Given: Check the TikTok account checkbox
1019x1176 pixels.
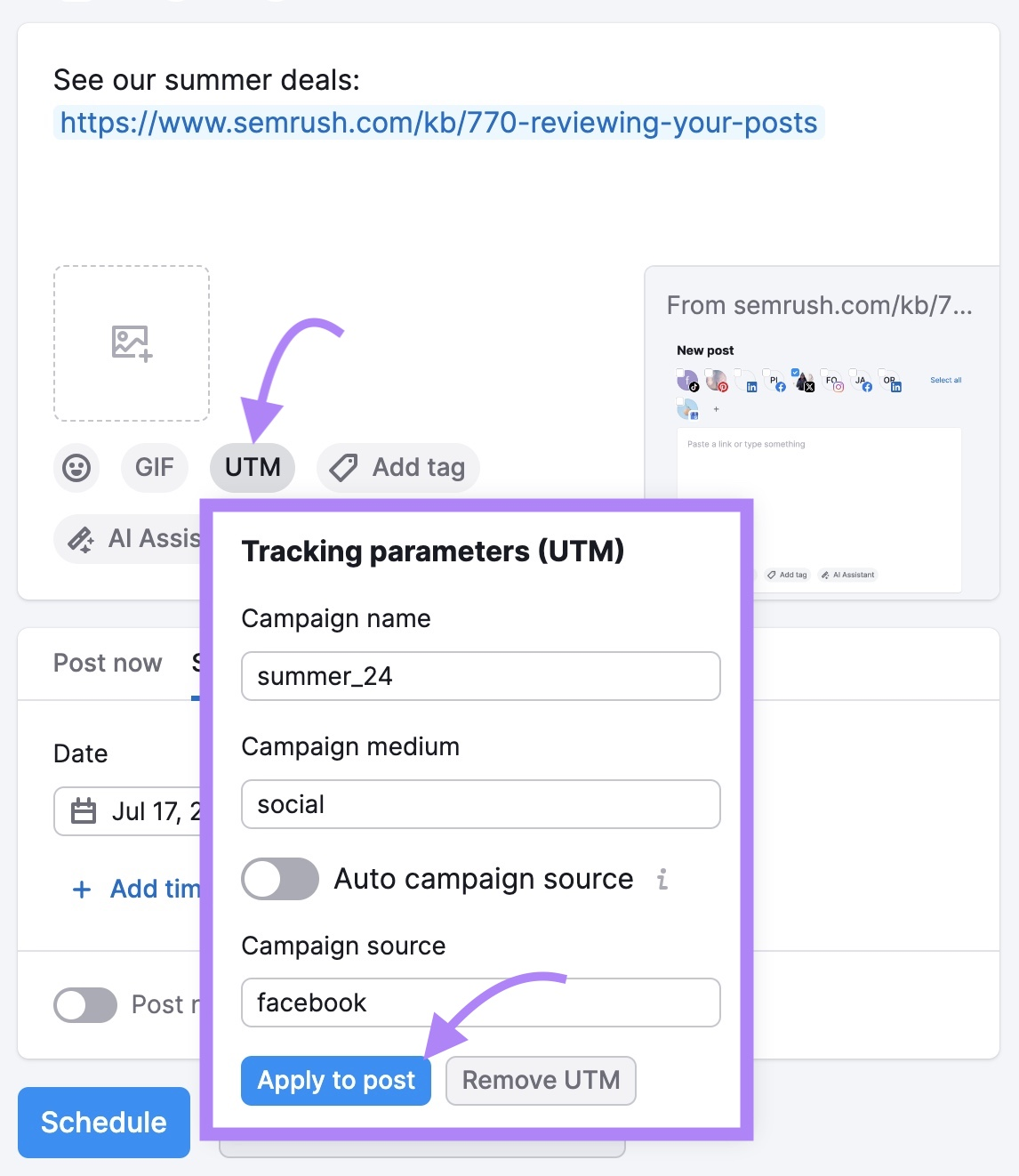Looking at the screenshot, I should (x=681, y=372).
